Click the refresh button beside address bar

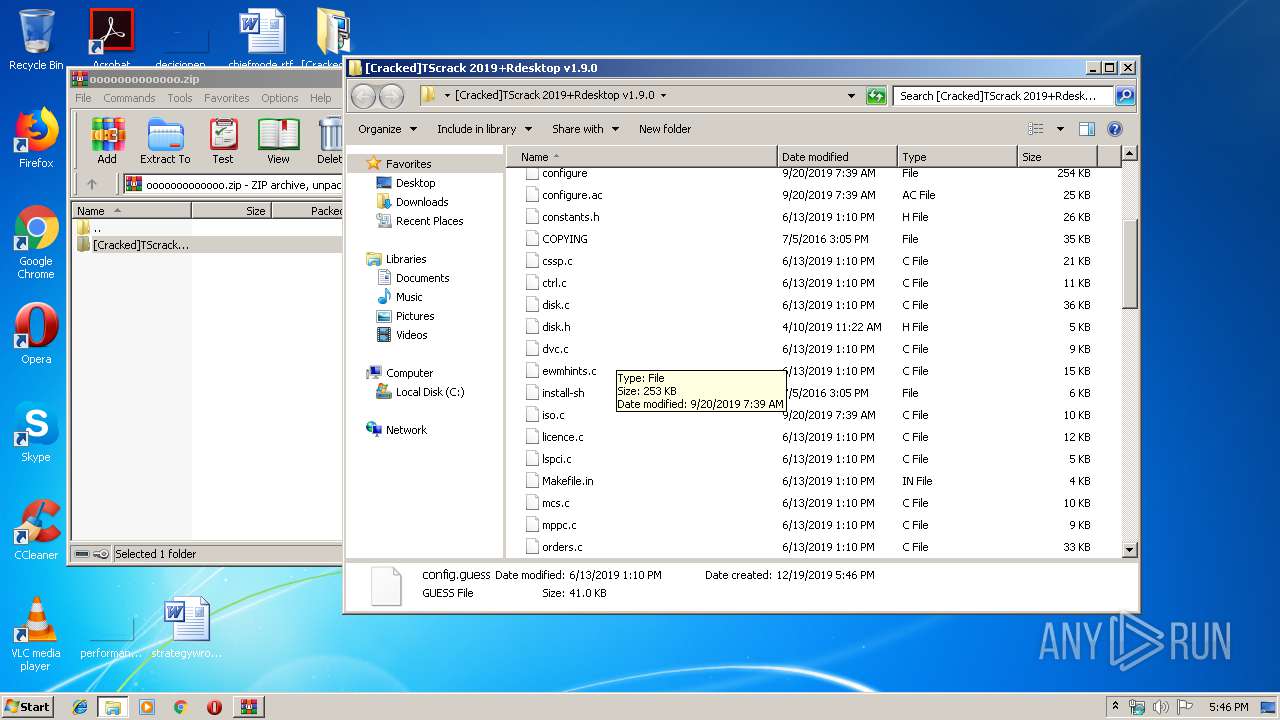(876, 96)
